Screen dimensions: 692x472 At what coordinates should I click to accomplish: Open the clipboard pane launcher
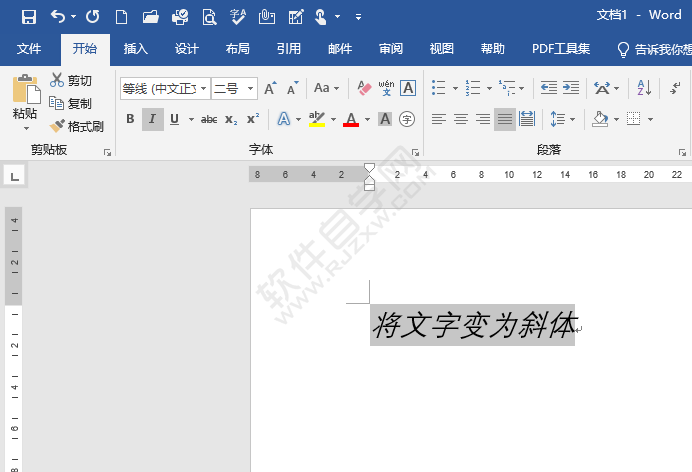click(107, 152)
